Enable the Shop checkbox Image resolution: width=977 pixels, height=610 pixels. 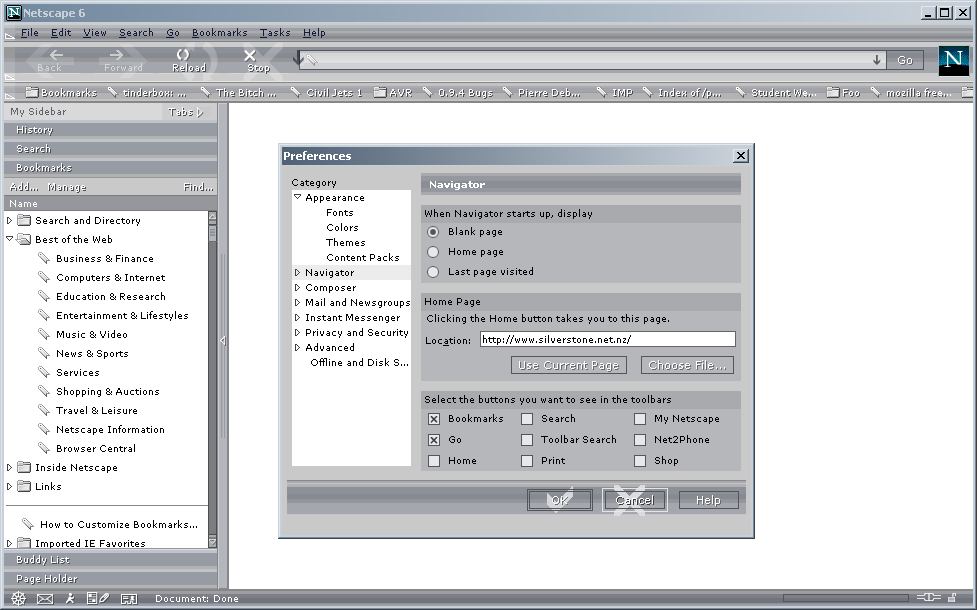coord(640,461)
